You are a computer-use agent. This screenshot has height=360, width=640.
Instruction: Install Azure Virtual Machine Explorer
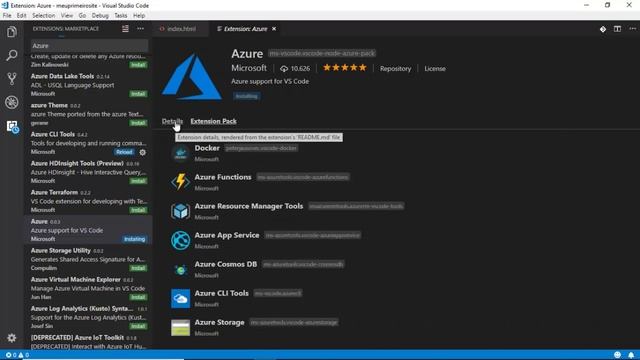coord(138,297)
